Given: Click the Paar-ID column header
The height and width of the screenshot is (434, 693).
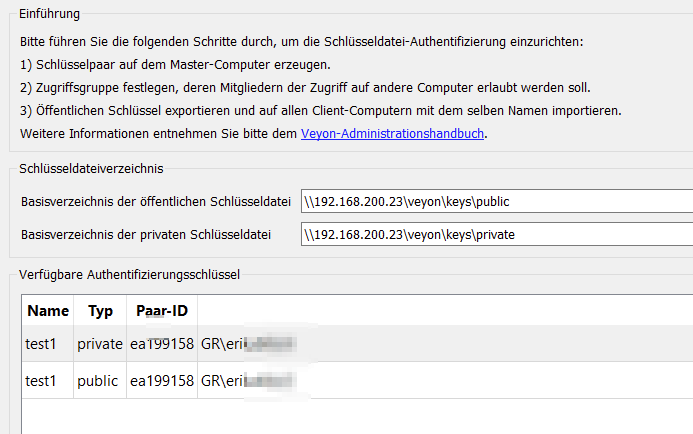Looking at the screenshot, I should 161,311.
